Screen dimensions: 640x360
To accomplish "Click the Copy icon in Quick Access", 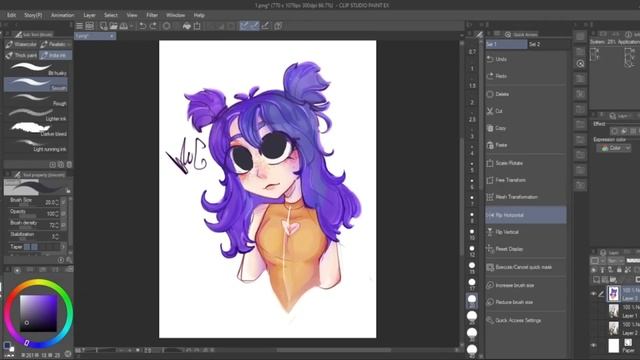I will coord(490,128).
